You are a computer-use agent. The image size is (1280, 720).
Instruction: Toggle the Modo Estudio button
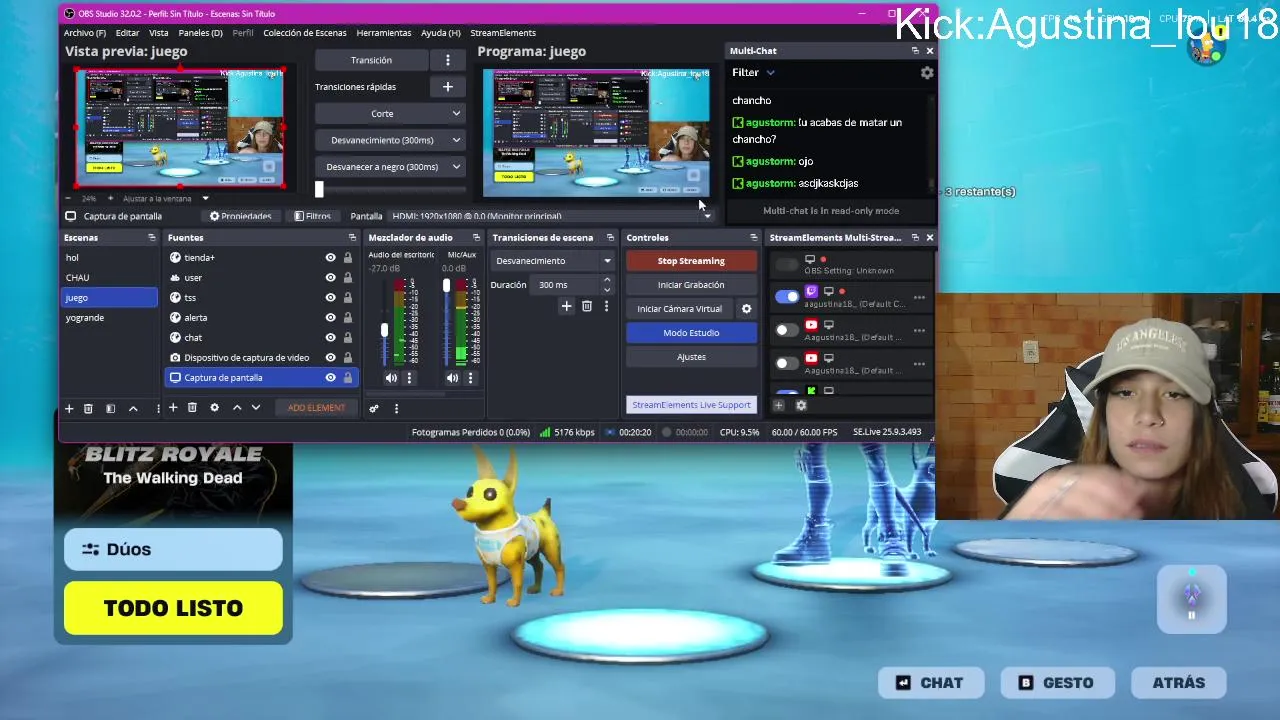(x=691, y=333)
